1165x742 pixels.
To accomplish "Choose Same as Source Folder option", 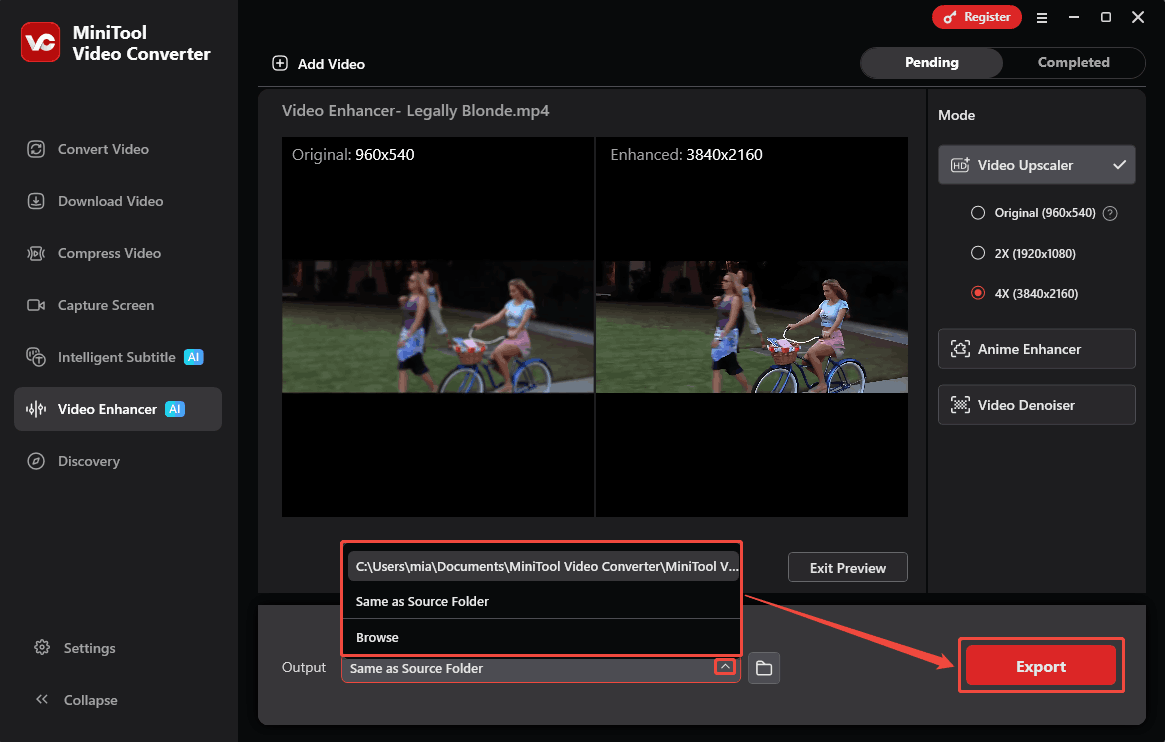I will 422,601.
